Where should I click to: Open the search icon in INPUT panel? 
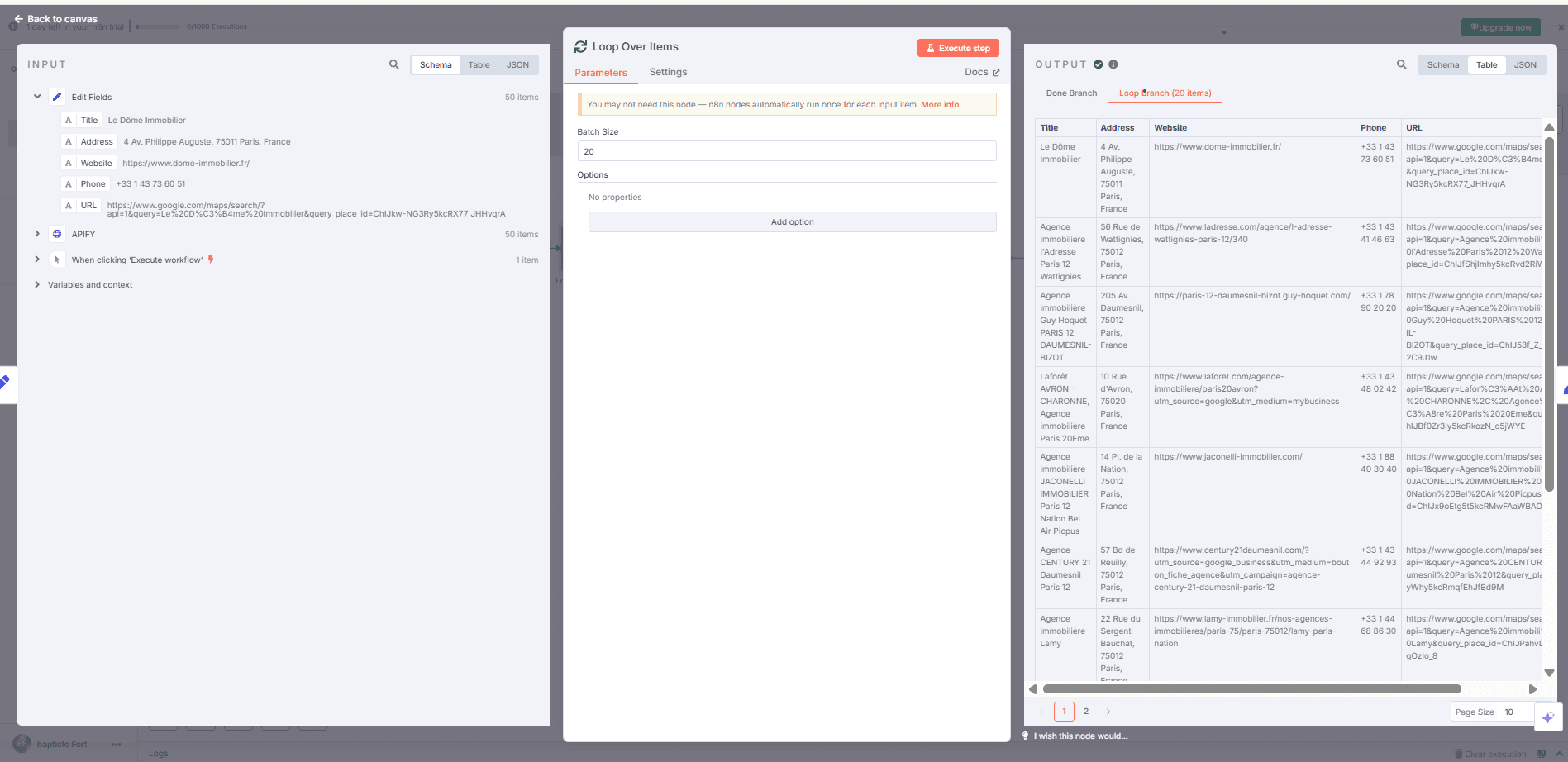tap(394, 64)
